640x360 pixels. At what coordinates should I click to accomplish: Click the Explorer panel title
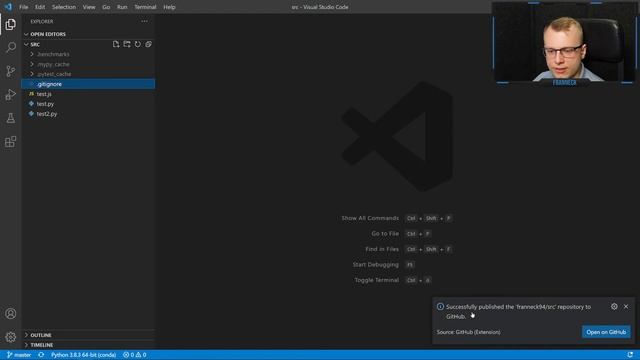tap(42, 22)
